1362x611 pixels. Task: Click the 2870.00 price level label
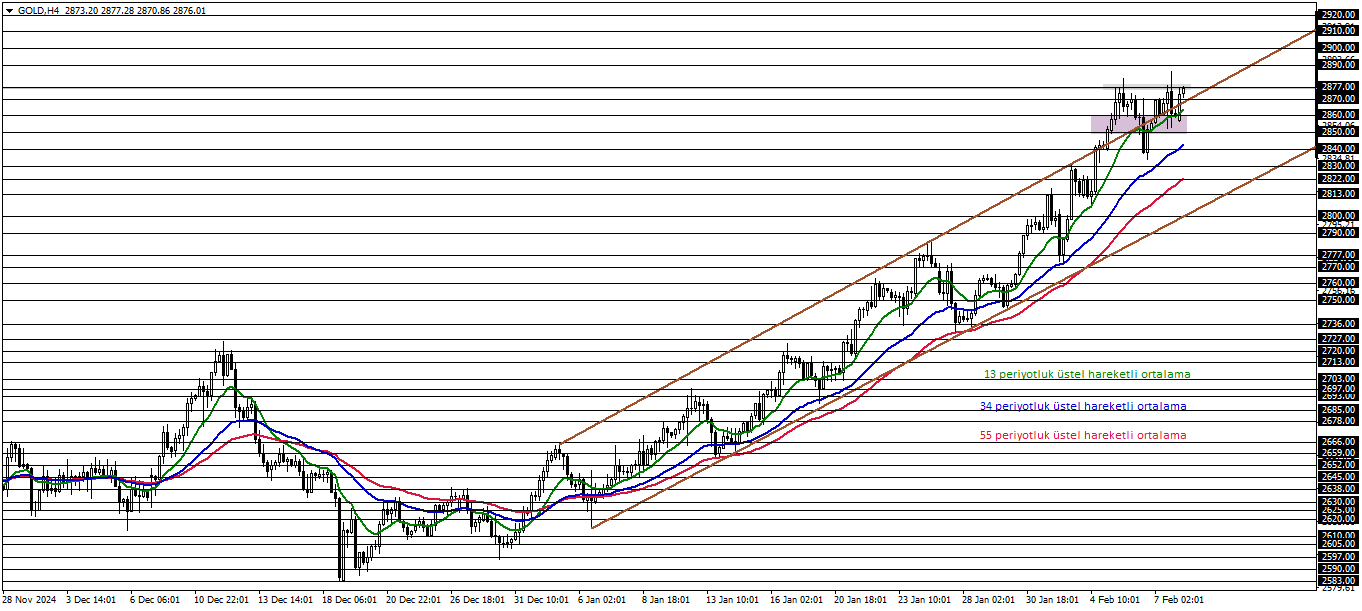[x=1338, y=99]
